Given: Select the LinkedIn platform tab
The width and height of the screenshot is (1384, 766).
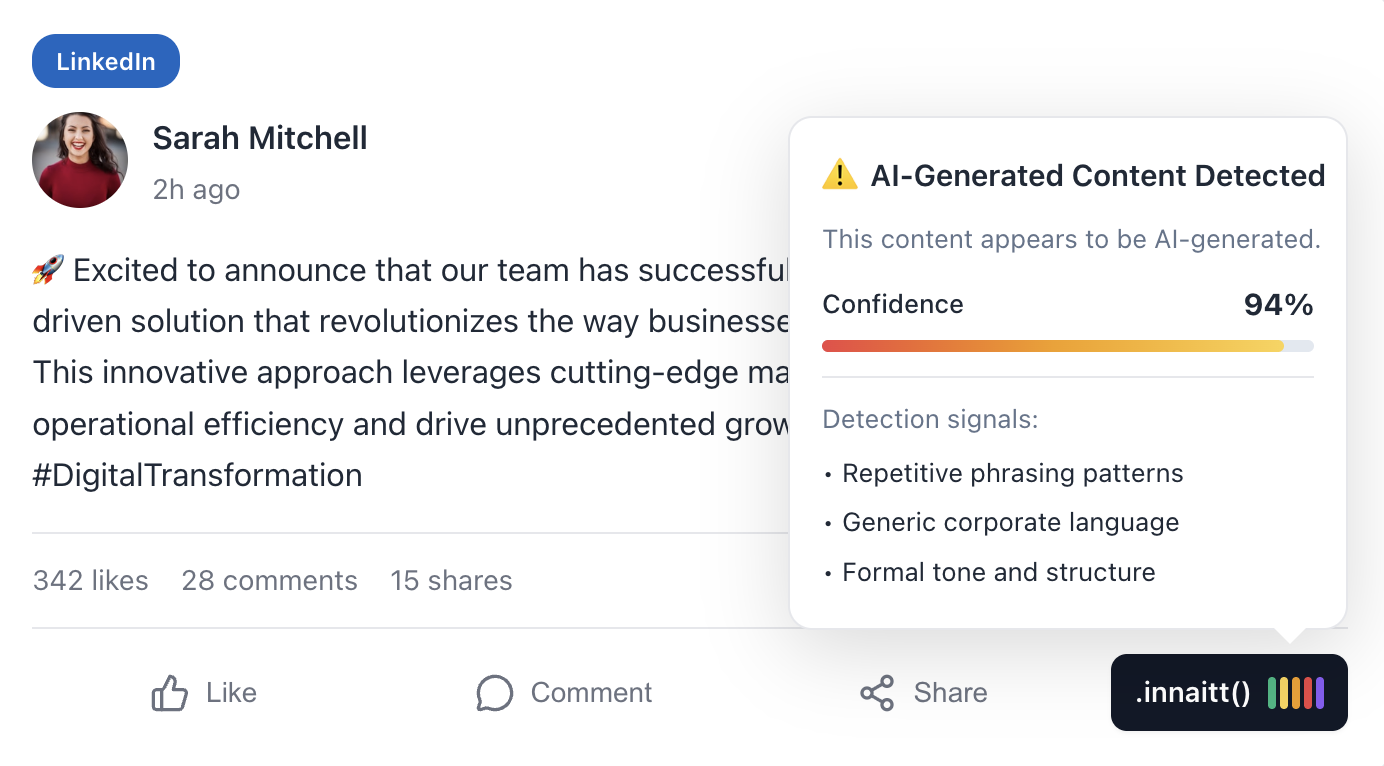Looking at the screenshot, I should click(105, 60).
